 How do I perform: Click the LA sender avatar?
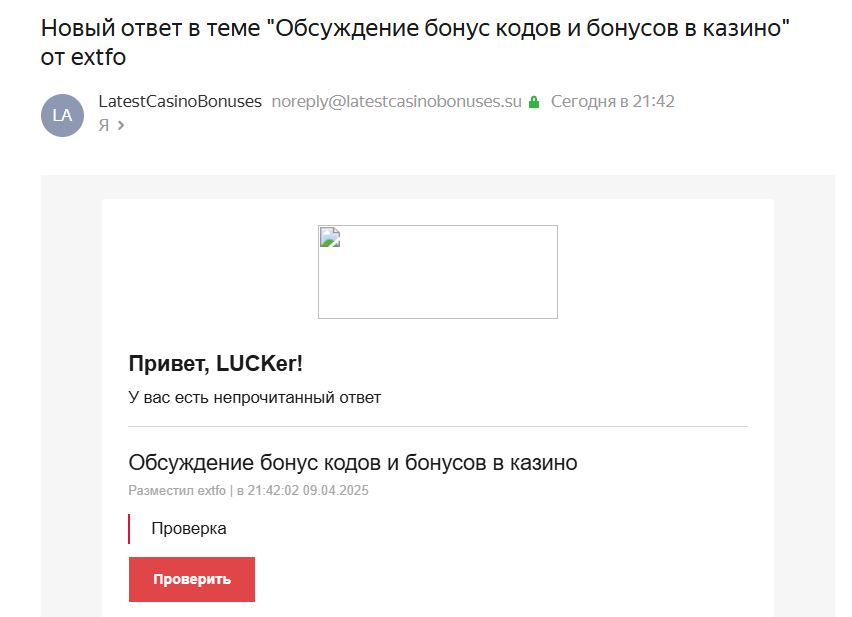click(62, 115)
